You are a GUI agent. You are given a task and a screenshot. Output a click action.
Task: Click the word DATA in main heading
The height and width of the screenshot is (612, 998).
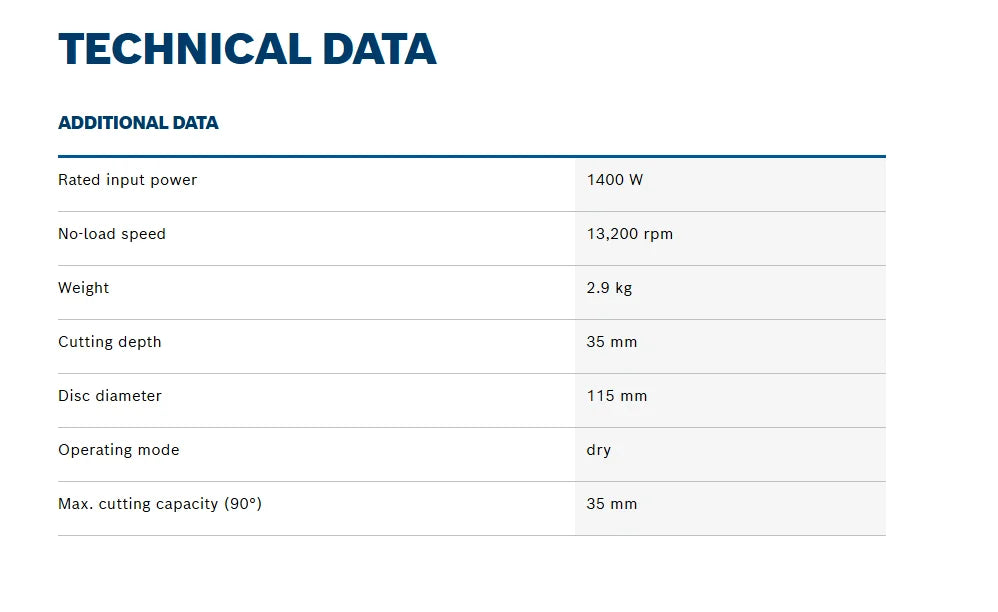pos(379,49)
